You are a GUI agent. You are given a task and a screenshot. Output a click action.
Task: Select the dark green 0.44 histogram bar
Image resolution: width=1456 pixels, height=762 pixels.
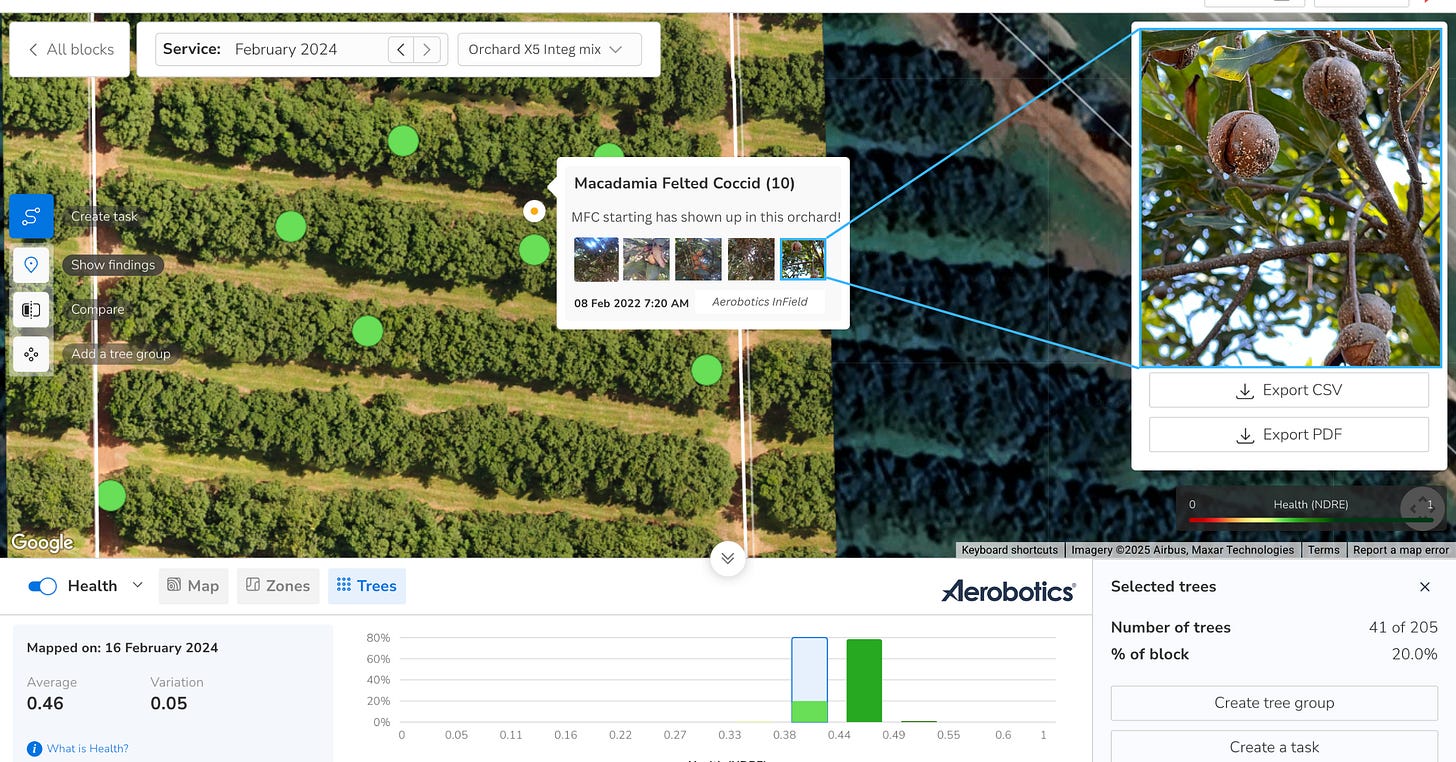coord(864,681)
